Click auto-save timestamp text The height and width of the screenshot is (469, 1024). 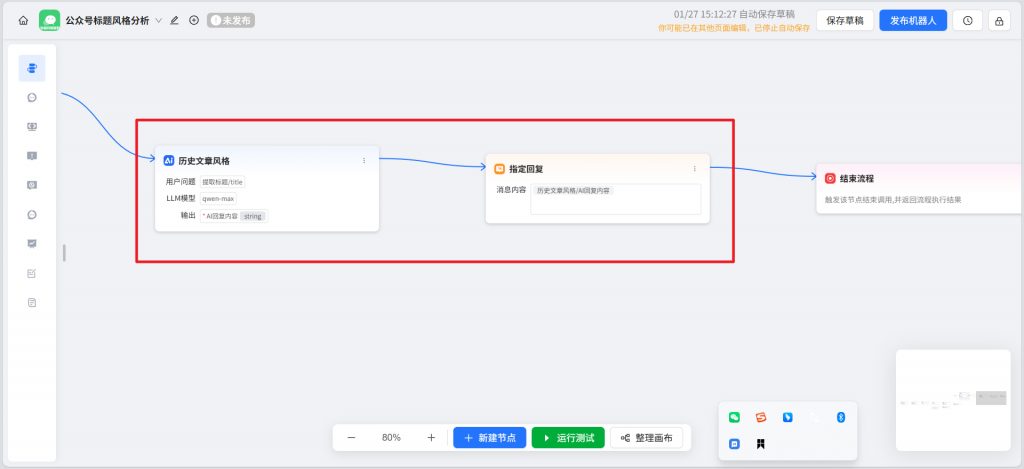click(734, 14)
